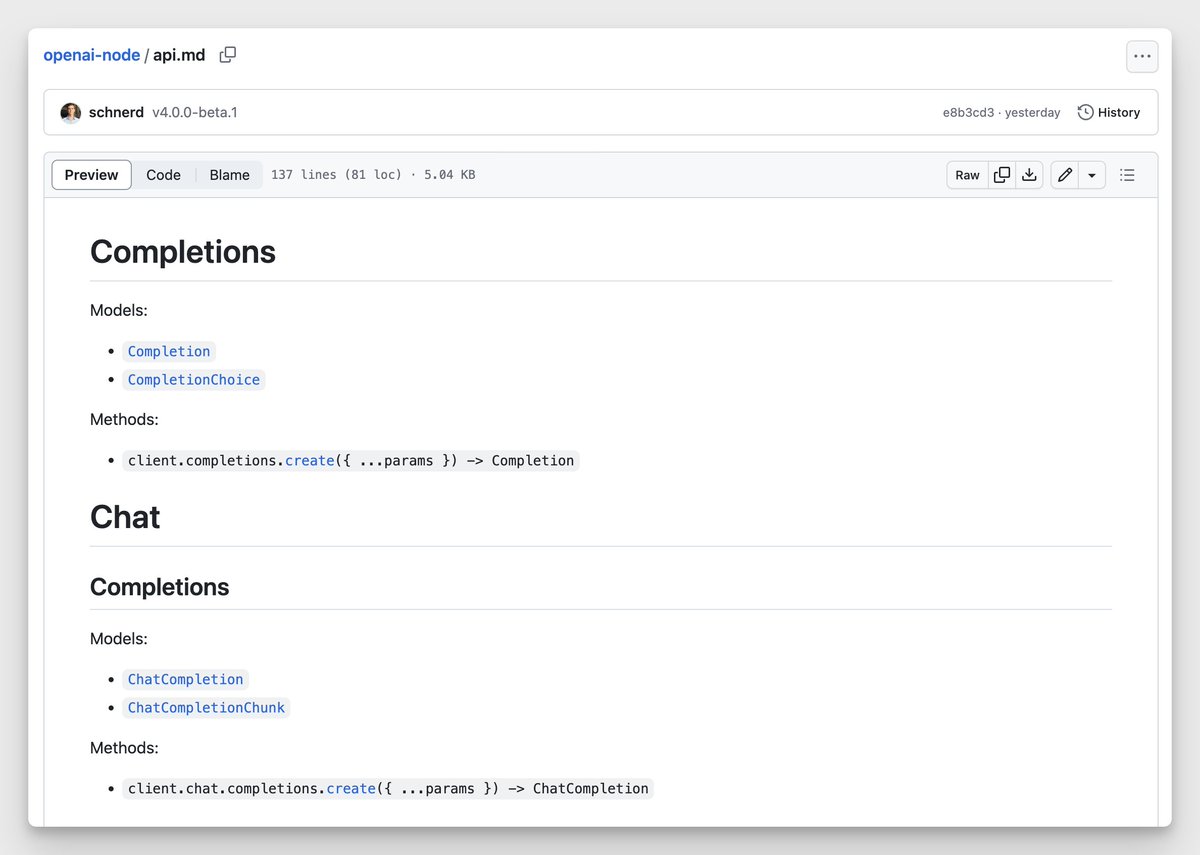Open the schnerd author profile link

click(116, 113)
